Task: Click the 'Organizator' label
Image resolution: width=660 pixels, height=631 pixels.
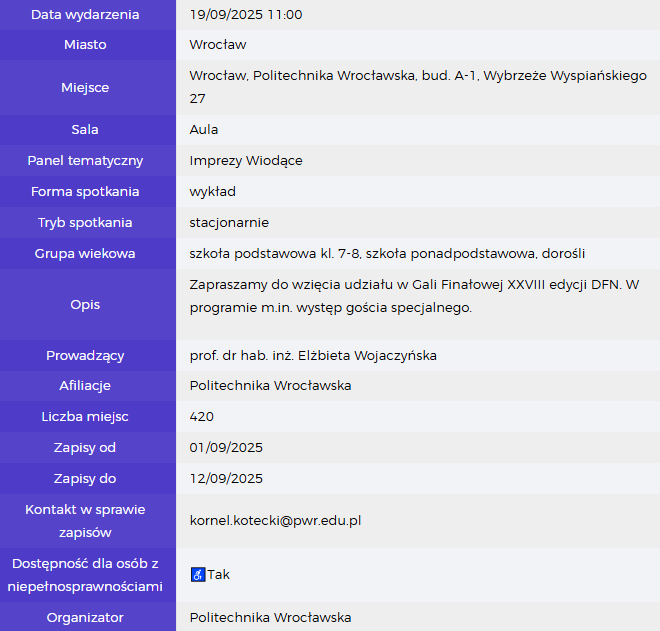Action: tap(85, 618)
